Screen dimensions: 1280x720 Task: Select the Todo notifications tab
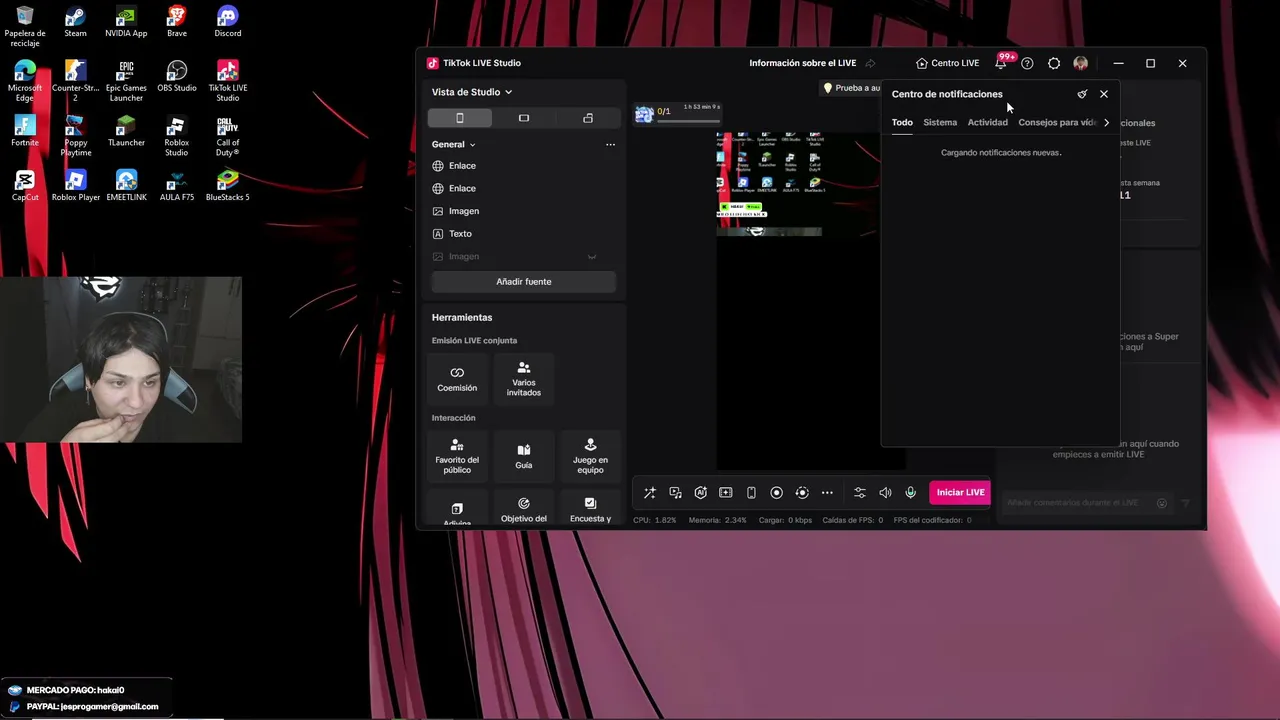click(x=902, y=122)
